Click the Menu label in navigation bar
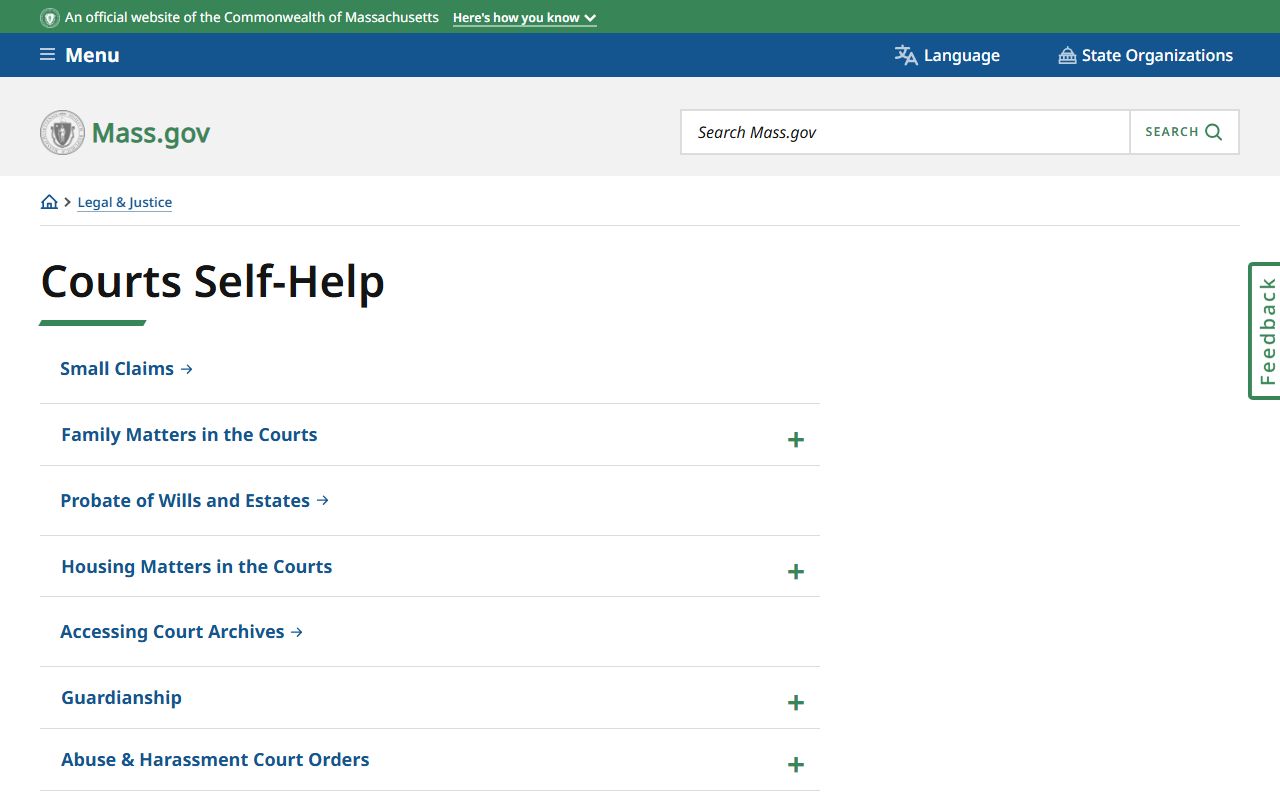 coord(92,55)
